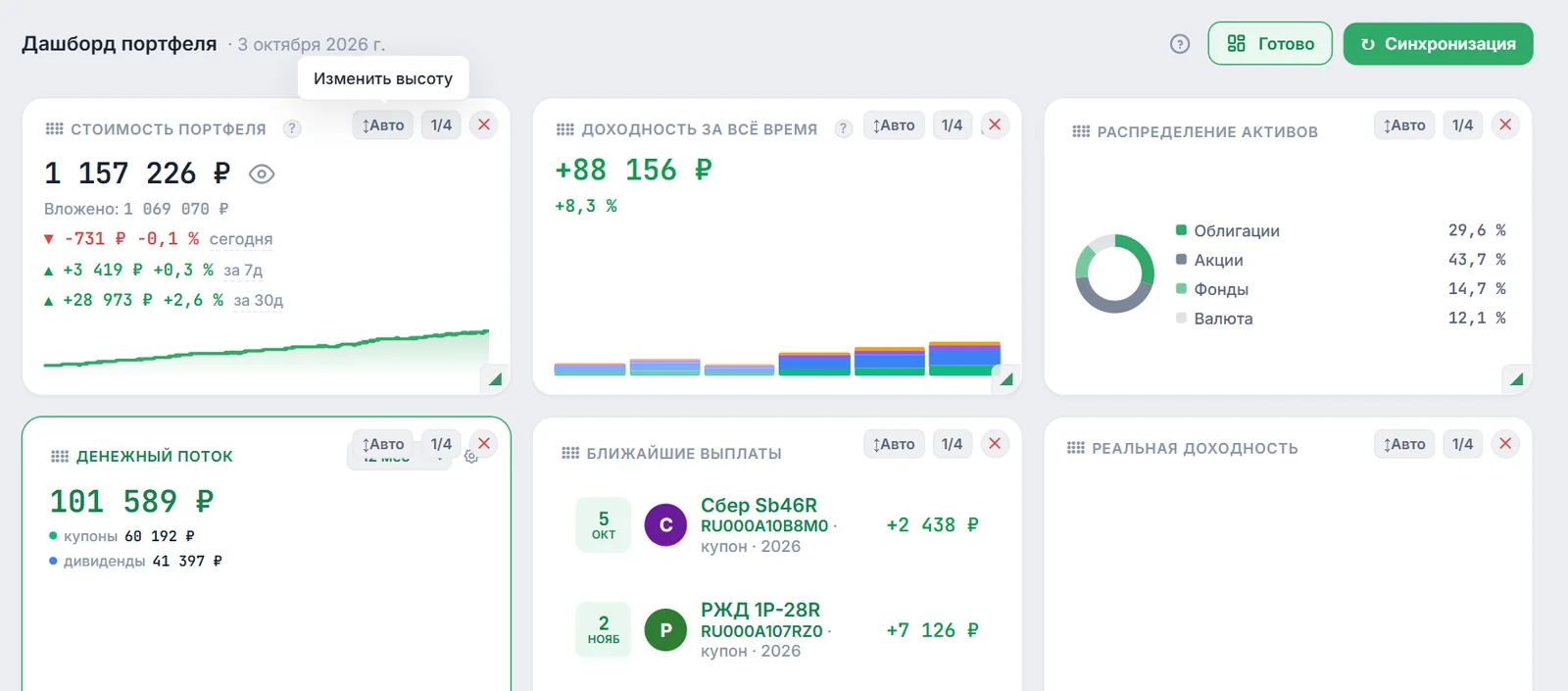Delete the Денежный поток widget via X
Image resolution: width=1568 pixels, height=691 pixels.
coord(484,443)
